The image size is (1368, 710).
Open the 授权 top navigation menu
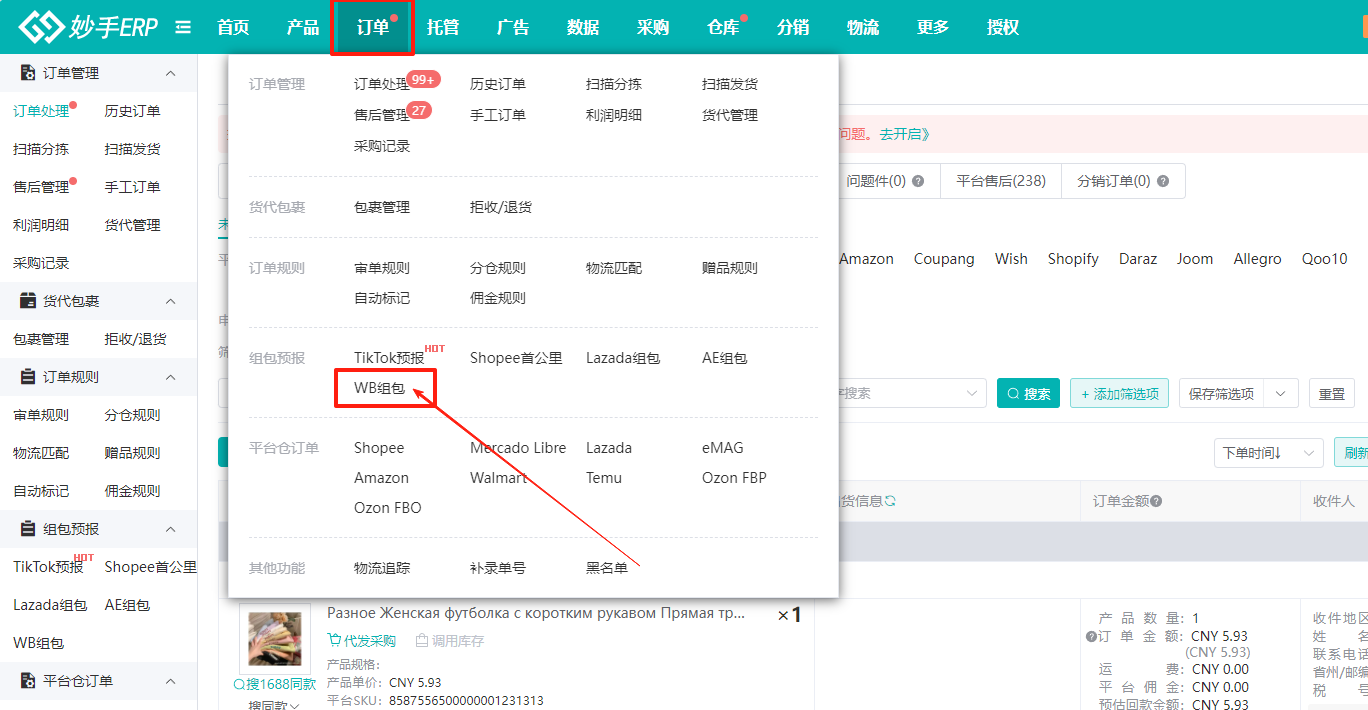point(1003,27)
